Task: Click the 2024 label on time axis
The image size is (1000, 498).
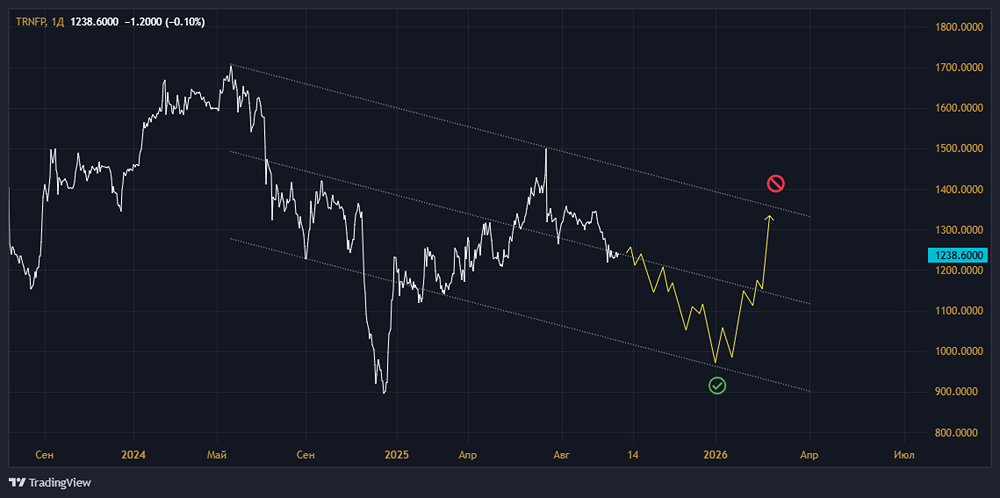Action: coord(133,455)
